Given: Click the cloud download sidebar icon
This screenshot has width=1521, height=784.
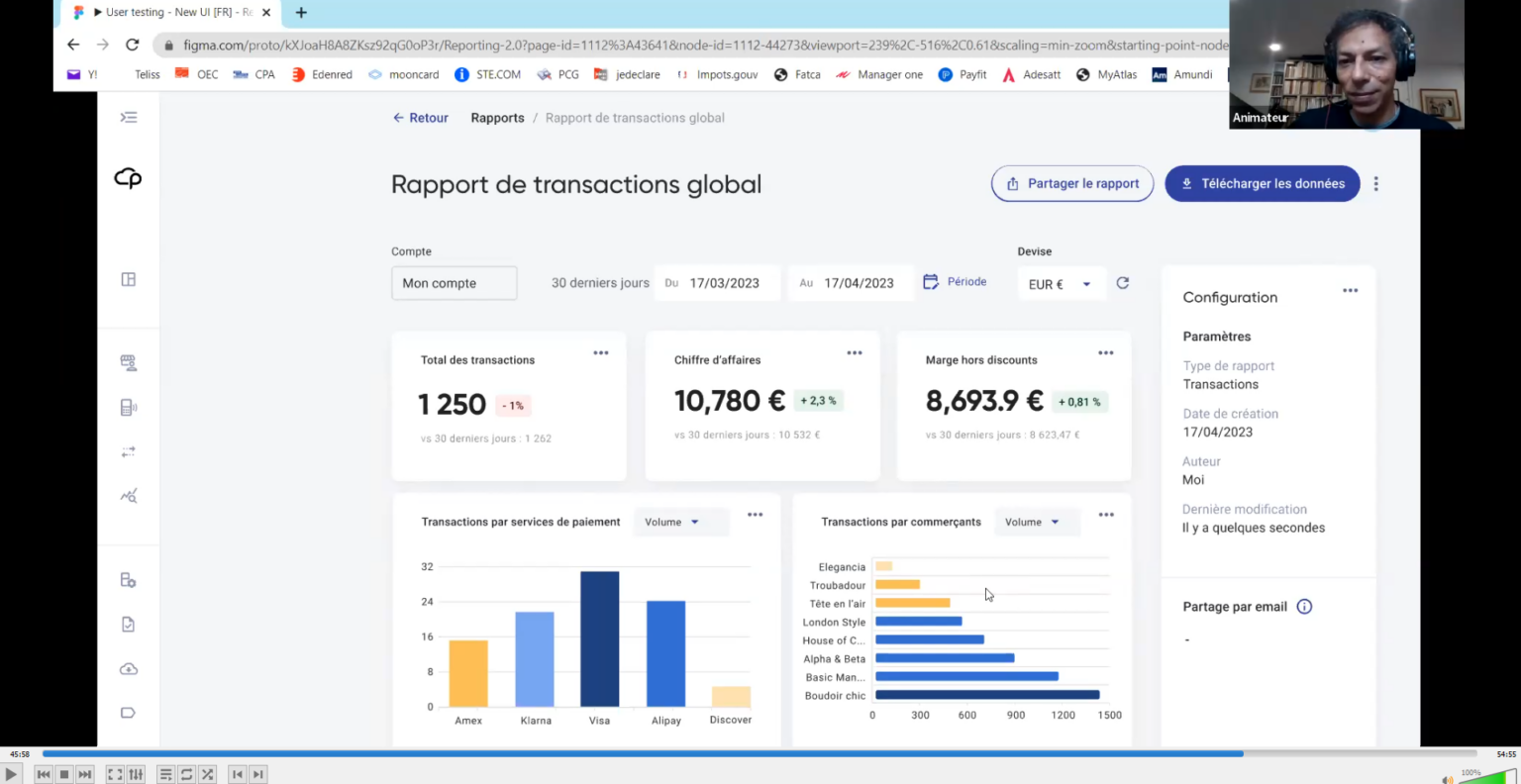Looking at the screenshot, I should 129,669.
